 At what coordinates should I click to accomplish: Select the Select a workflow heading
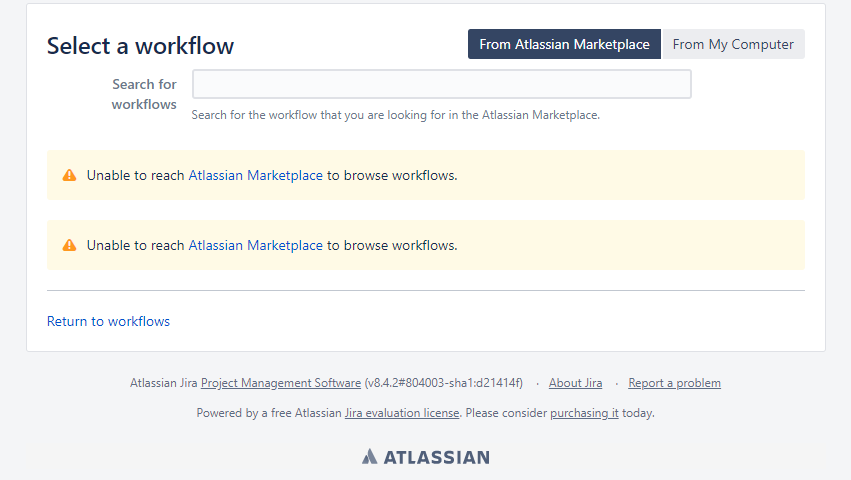(x=141, y=46)
